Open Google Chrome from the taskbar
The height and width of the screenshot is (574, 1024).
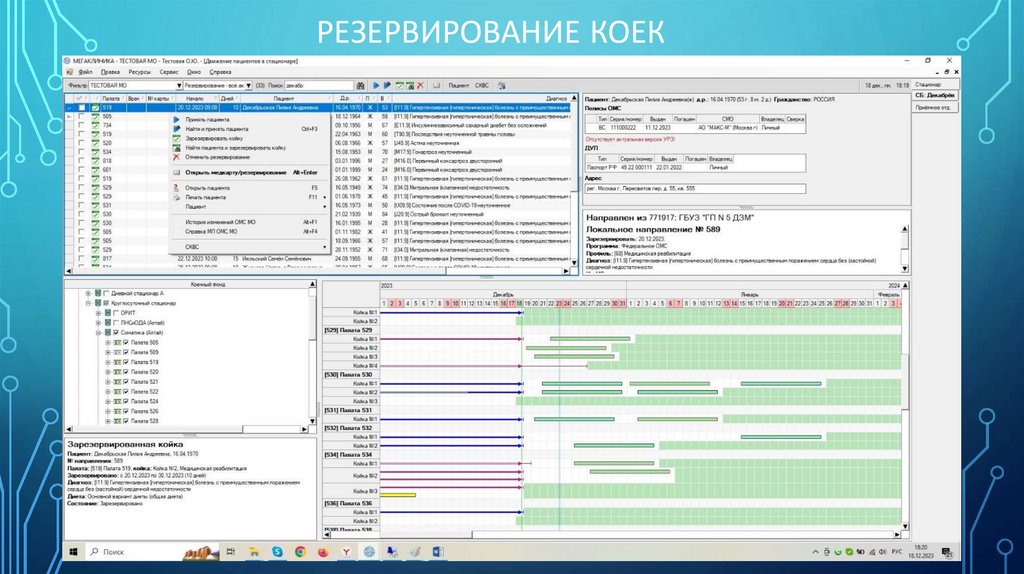[300, 552]
